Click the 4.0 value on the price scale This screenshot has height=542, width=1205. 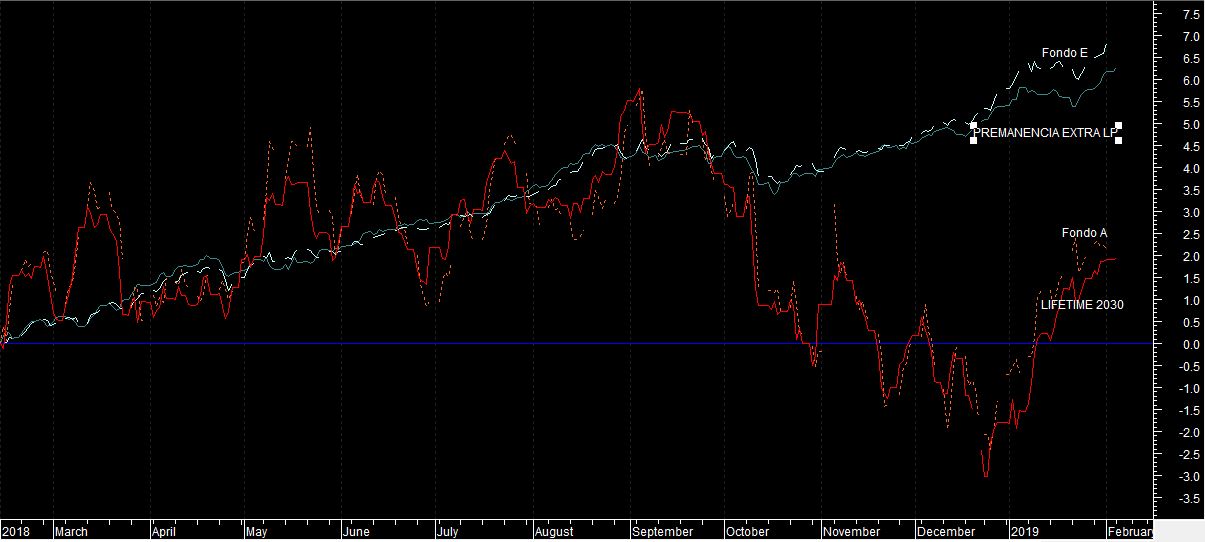pyautogui.click(x=1192, y=169)
